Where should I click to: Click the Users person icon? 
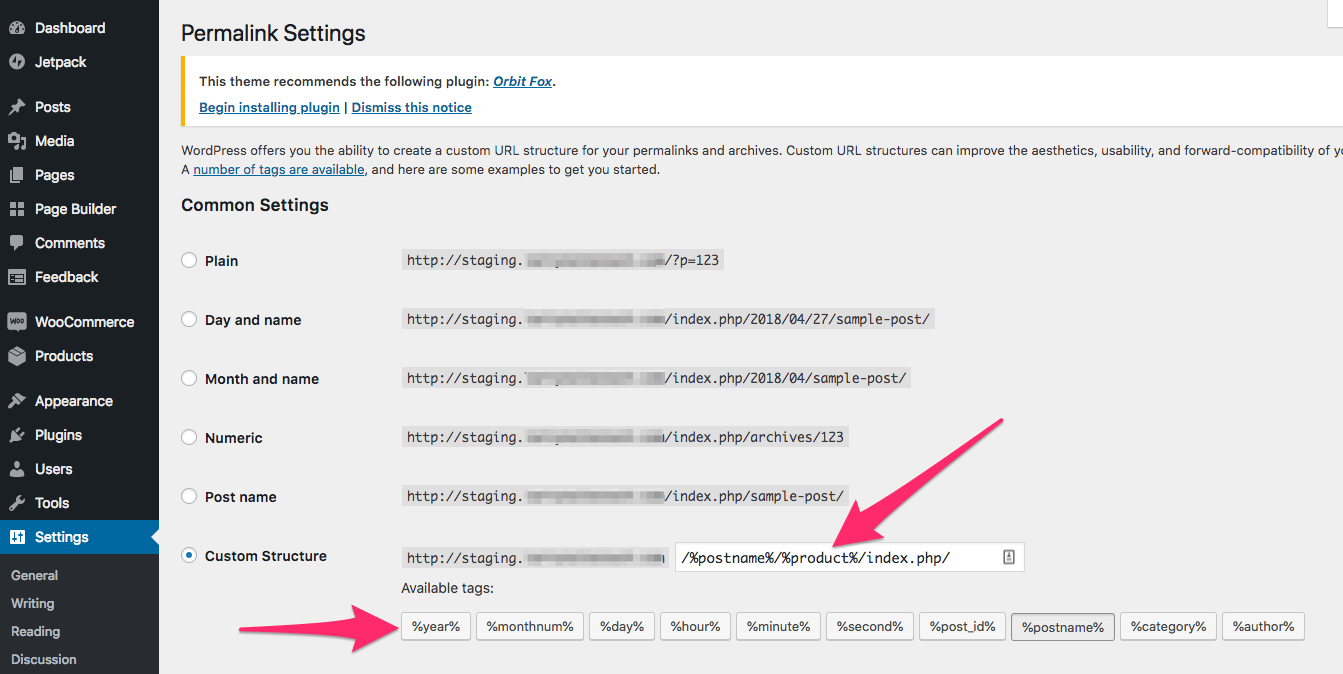point(17,469)
